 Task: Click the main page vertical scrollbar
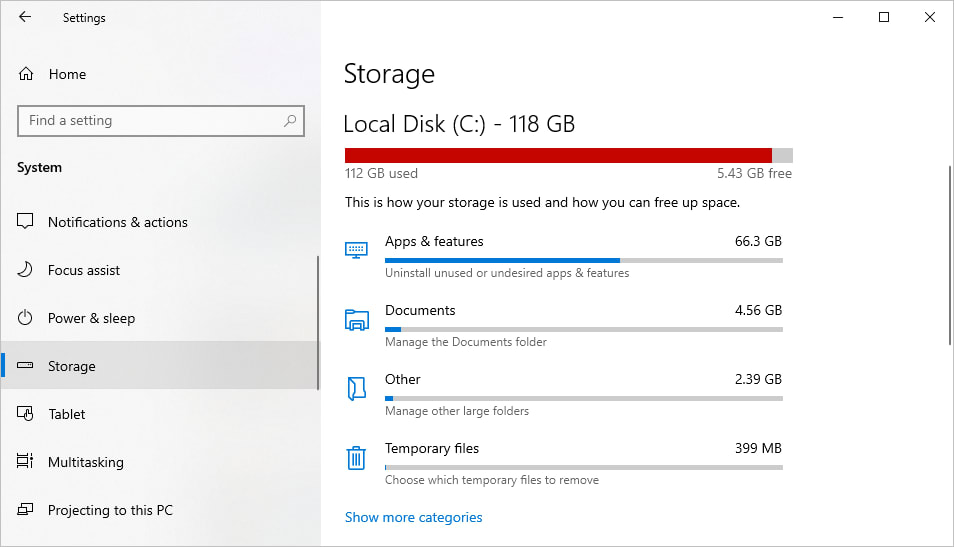(x=950, y=257)
